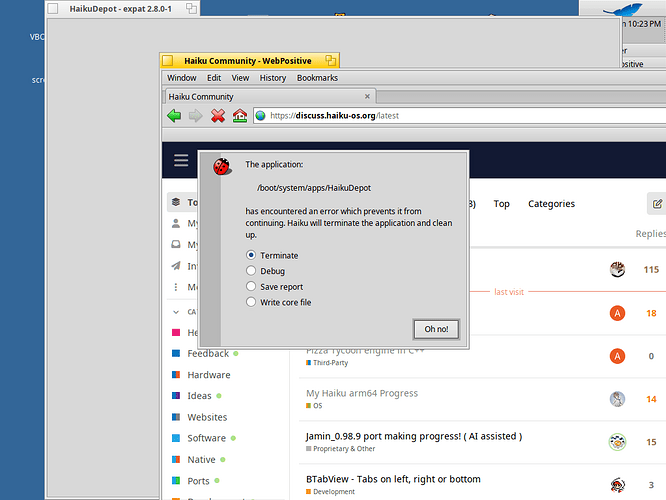Image resolution: width=666 pixels, height=500 pixels.
Task: Click the Deskbar leaf icon
Action: coord(624,9)
